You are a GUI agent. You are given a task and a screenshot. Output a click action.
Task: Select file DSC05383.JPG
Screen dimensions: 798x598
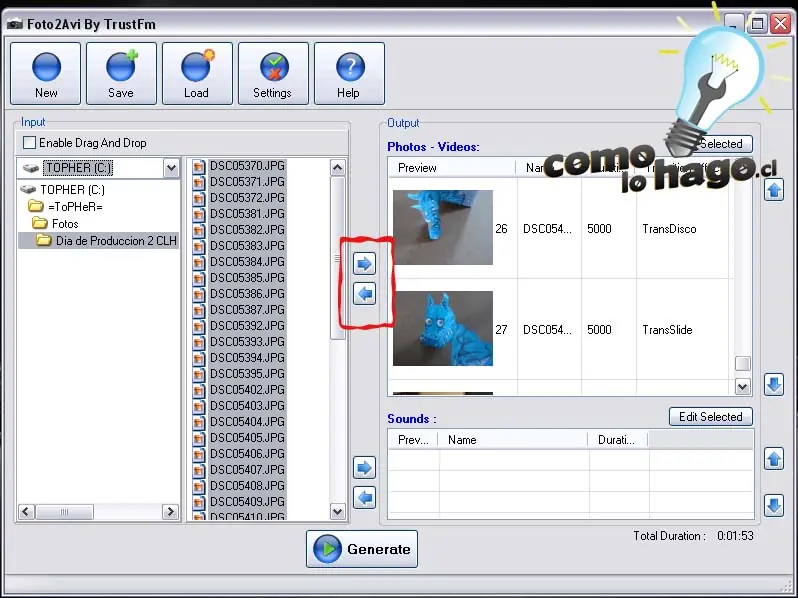(x=247, y=246)
